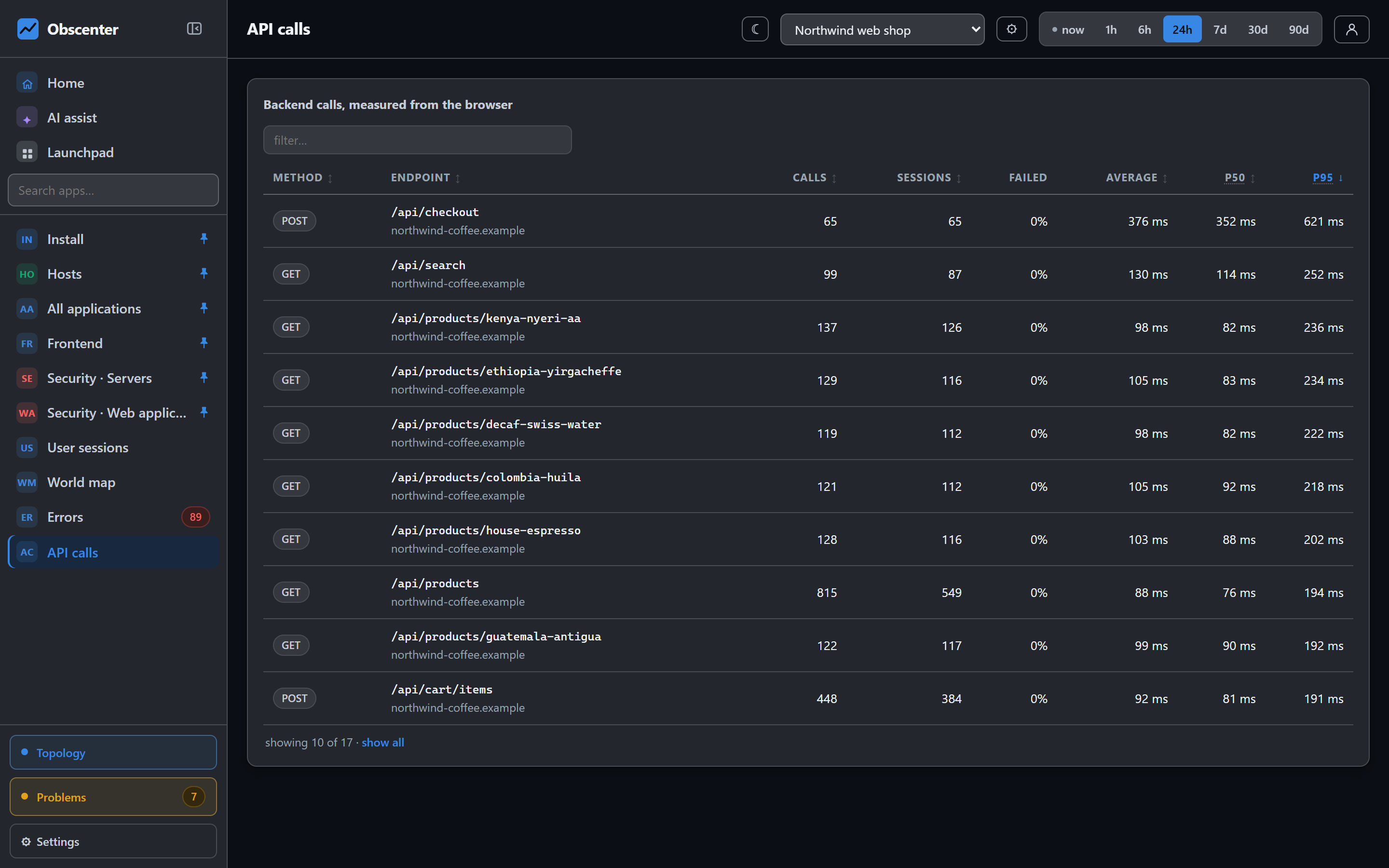
Task: Select the now time range
Action: (x=1068, y=29)
